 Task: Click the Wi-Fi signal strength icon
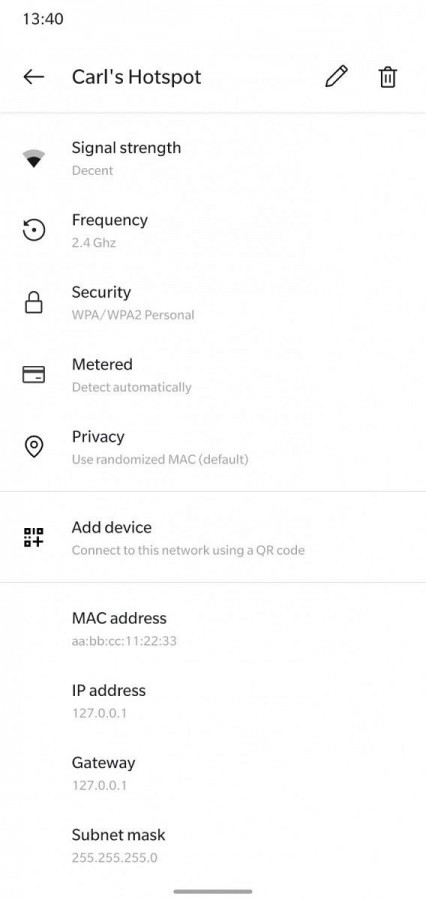tap(34, 158)
